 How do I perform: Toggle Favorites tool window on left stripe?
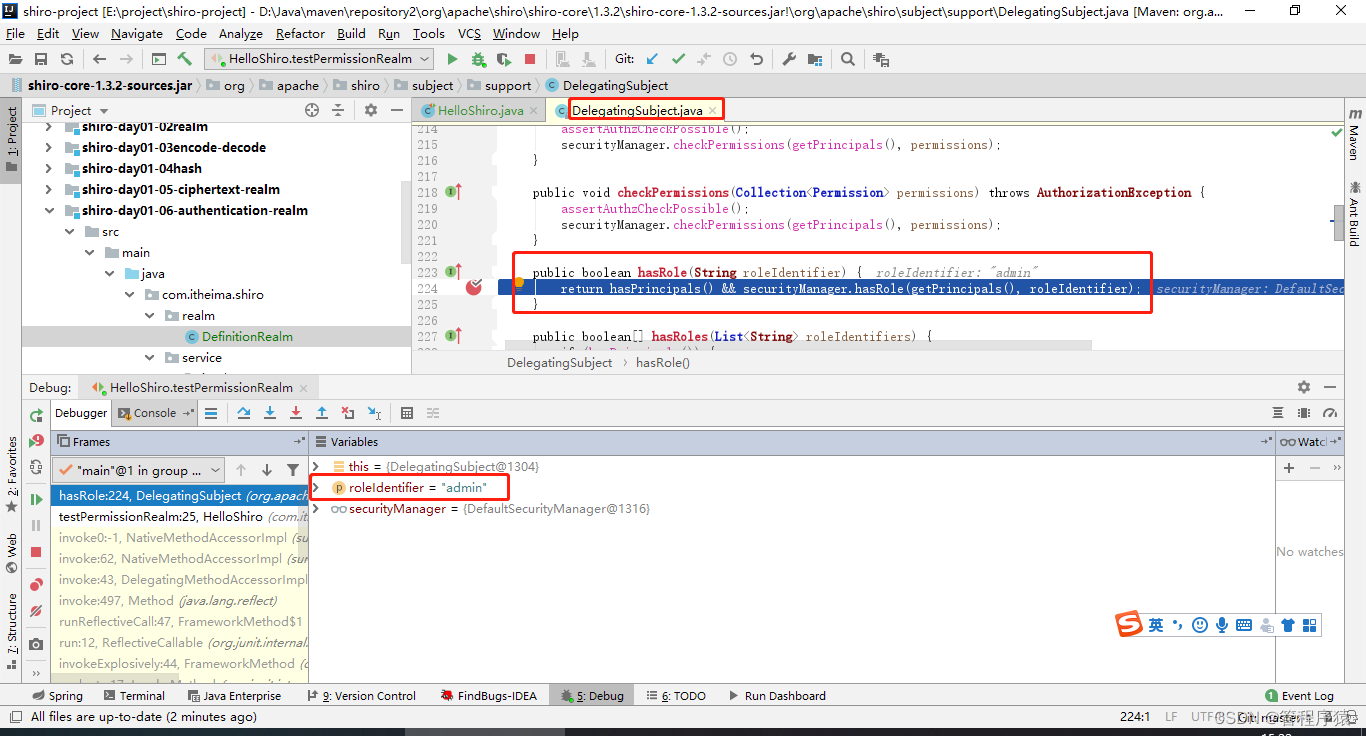tap(11, 474)
